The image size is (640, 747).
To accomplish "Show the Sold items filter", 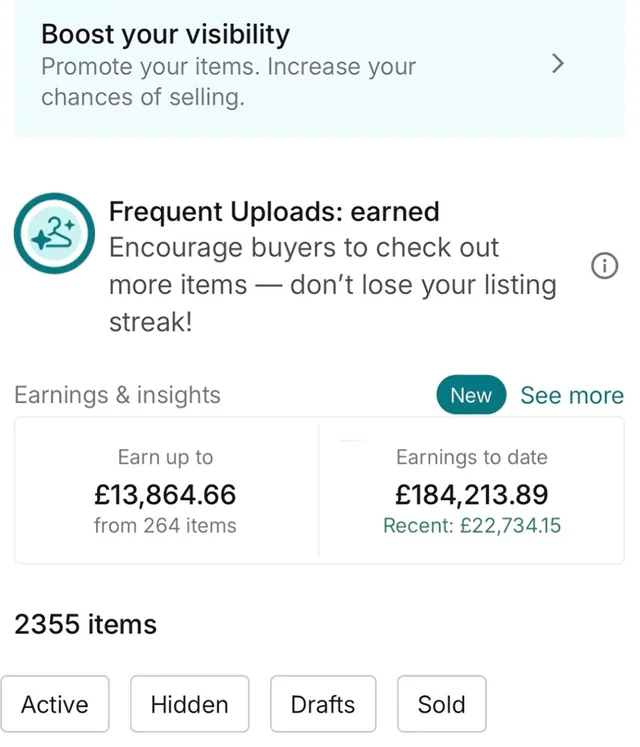I will point(441,705).
